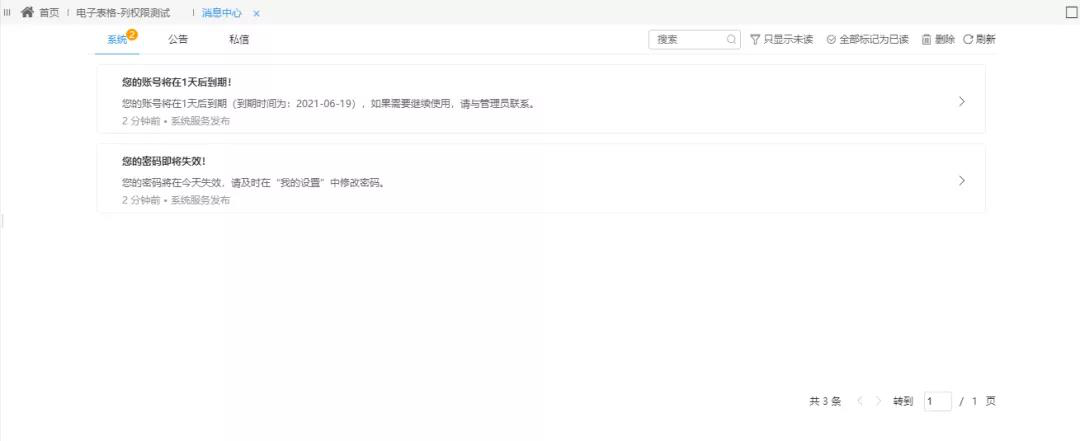
Task: Click the 删除 button
Action: click(x=938, y=39)
